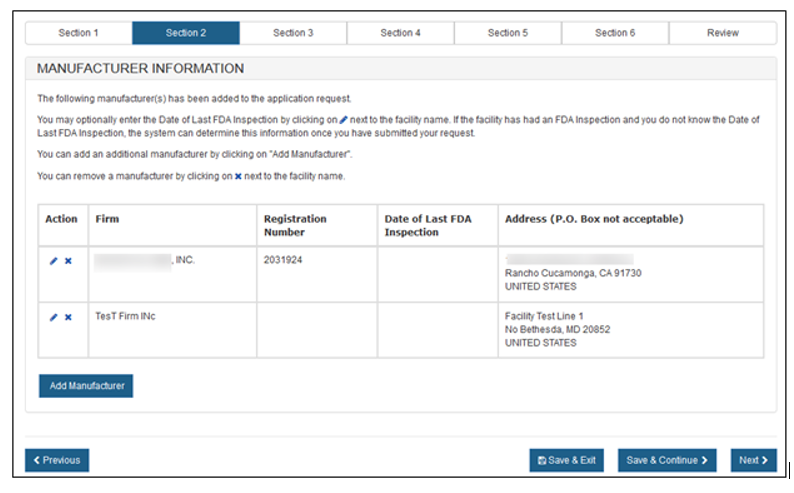
Task: Jump to the Section 6 tab
Action: click(x=615, y=33)
